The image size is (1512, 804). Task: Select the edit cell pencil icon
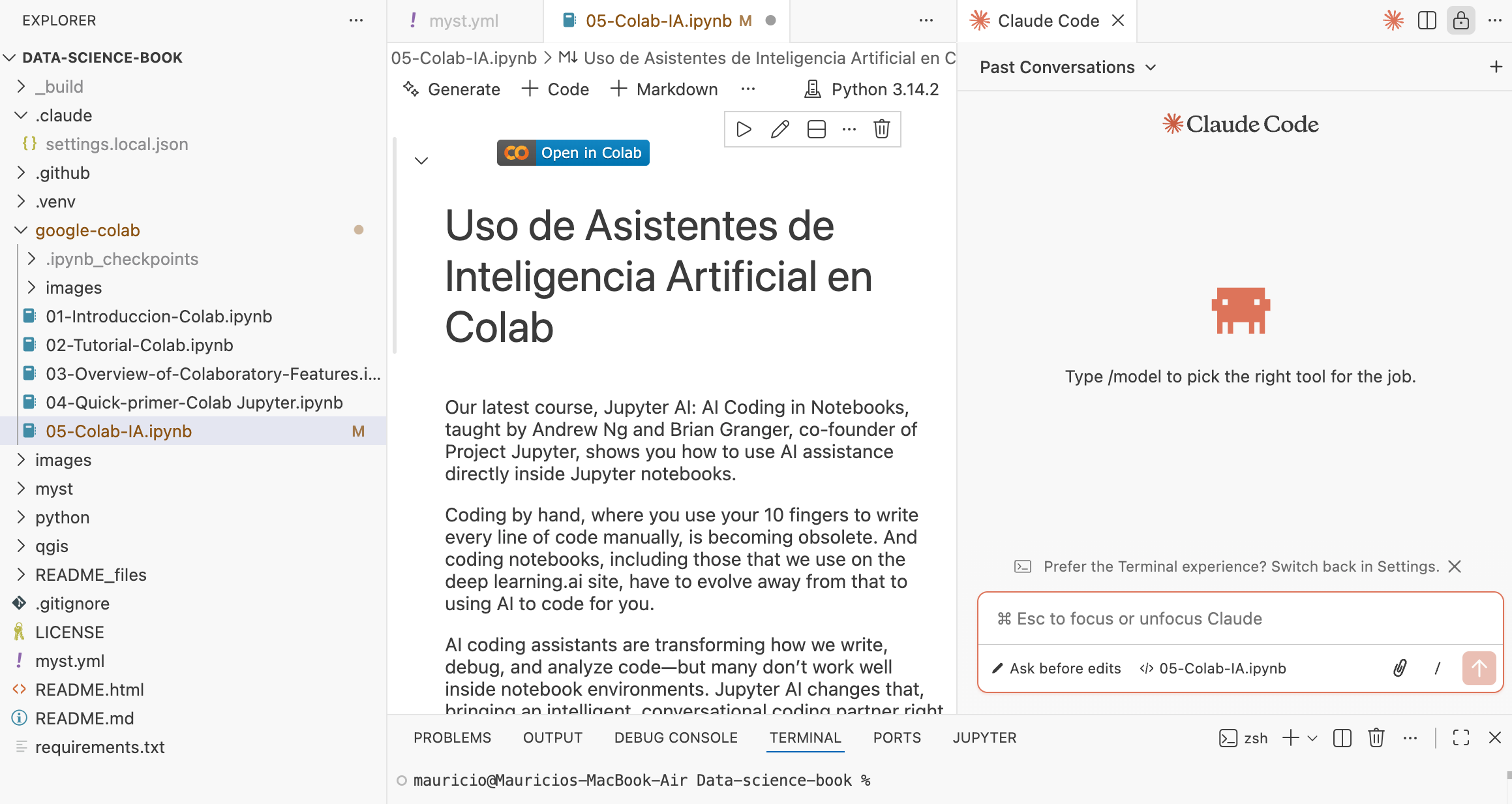pos(779,129)
